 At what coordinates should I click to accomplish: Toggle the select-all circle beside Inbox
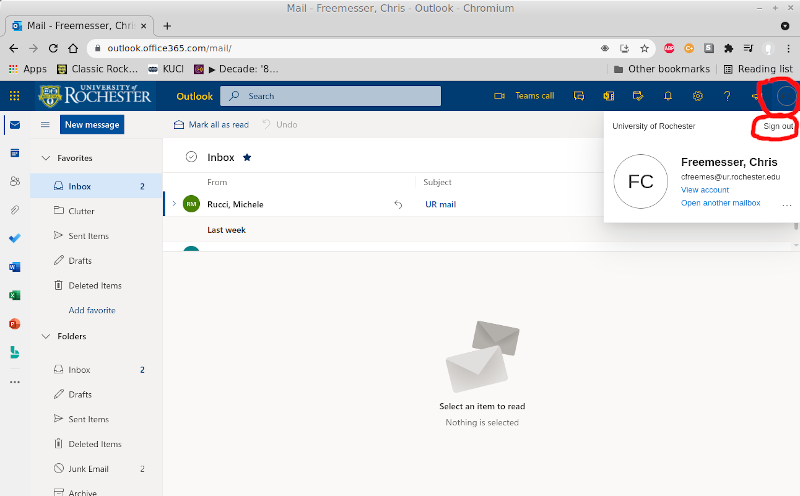(x=191, y=157)
